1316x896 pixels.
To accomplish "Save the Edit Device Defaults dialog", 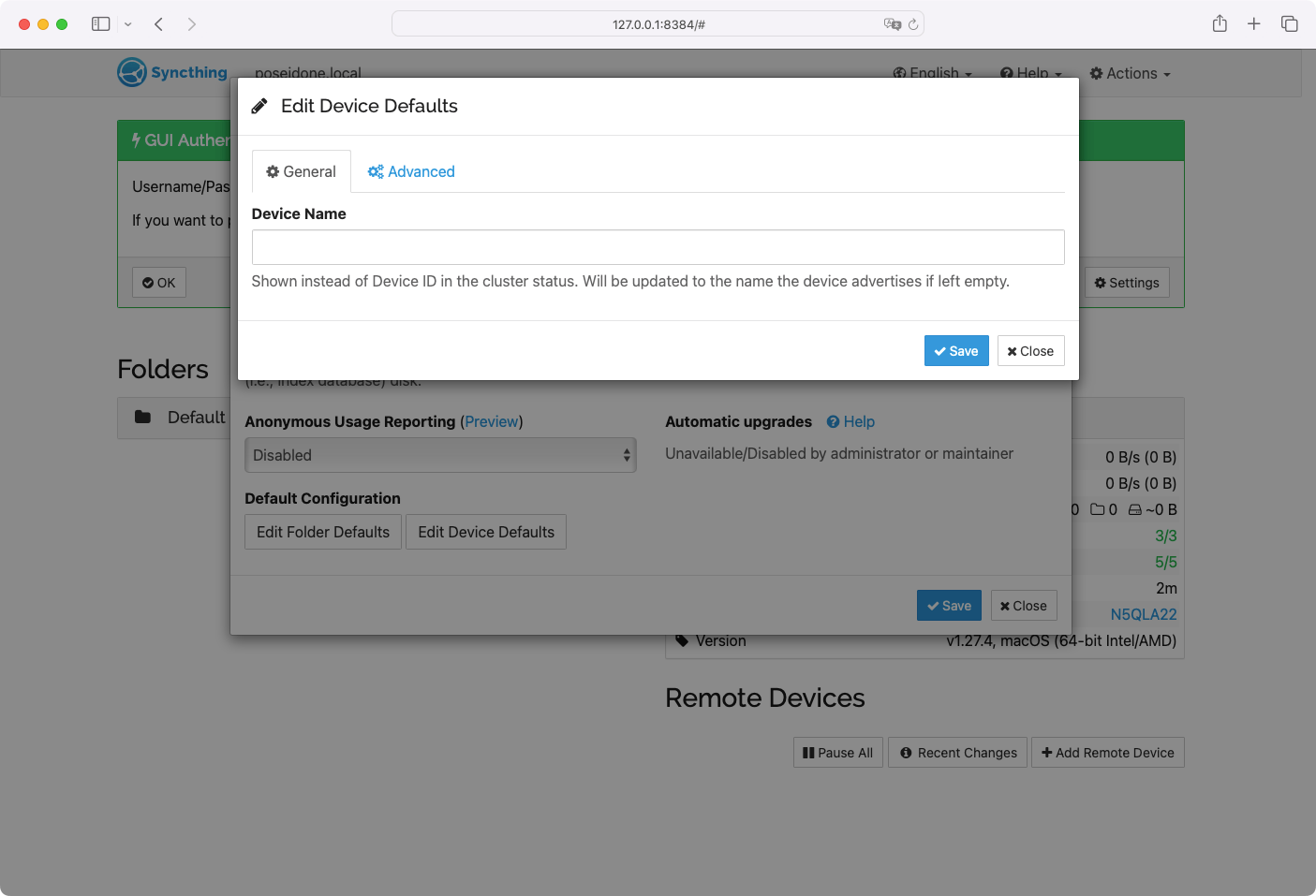I will point(955,351).
